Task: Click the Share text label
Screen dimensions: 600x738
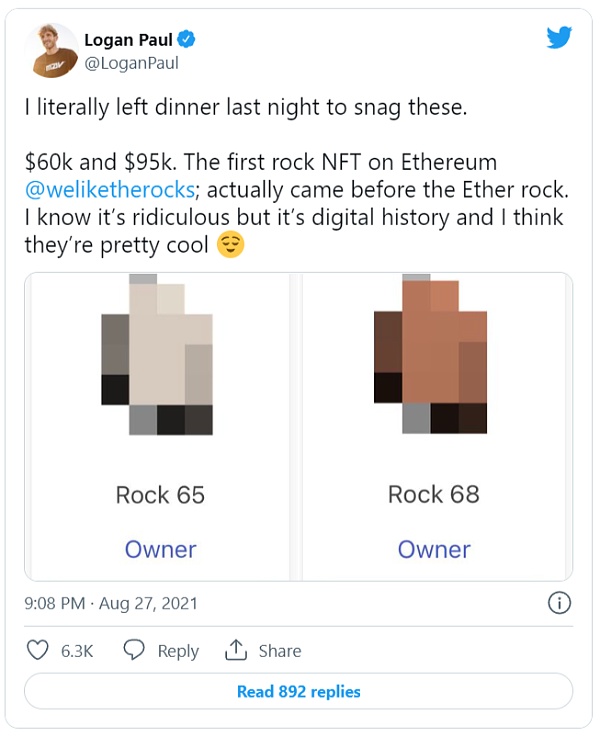Action: click(280, 651)
